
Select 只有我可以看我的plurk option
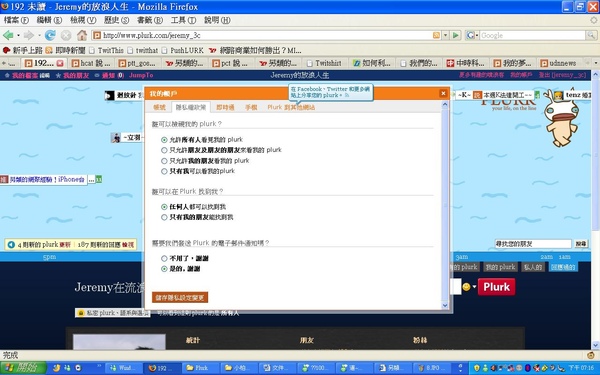tap(164, 171)
